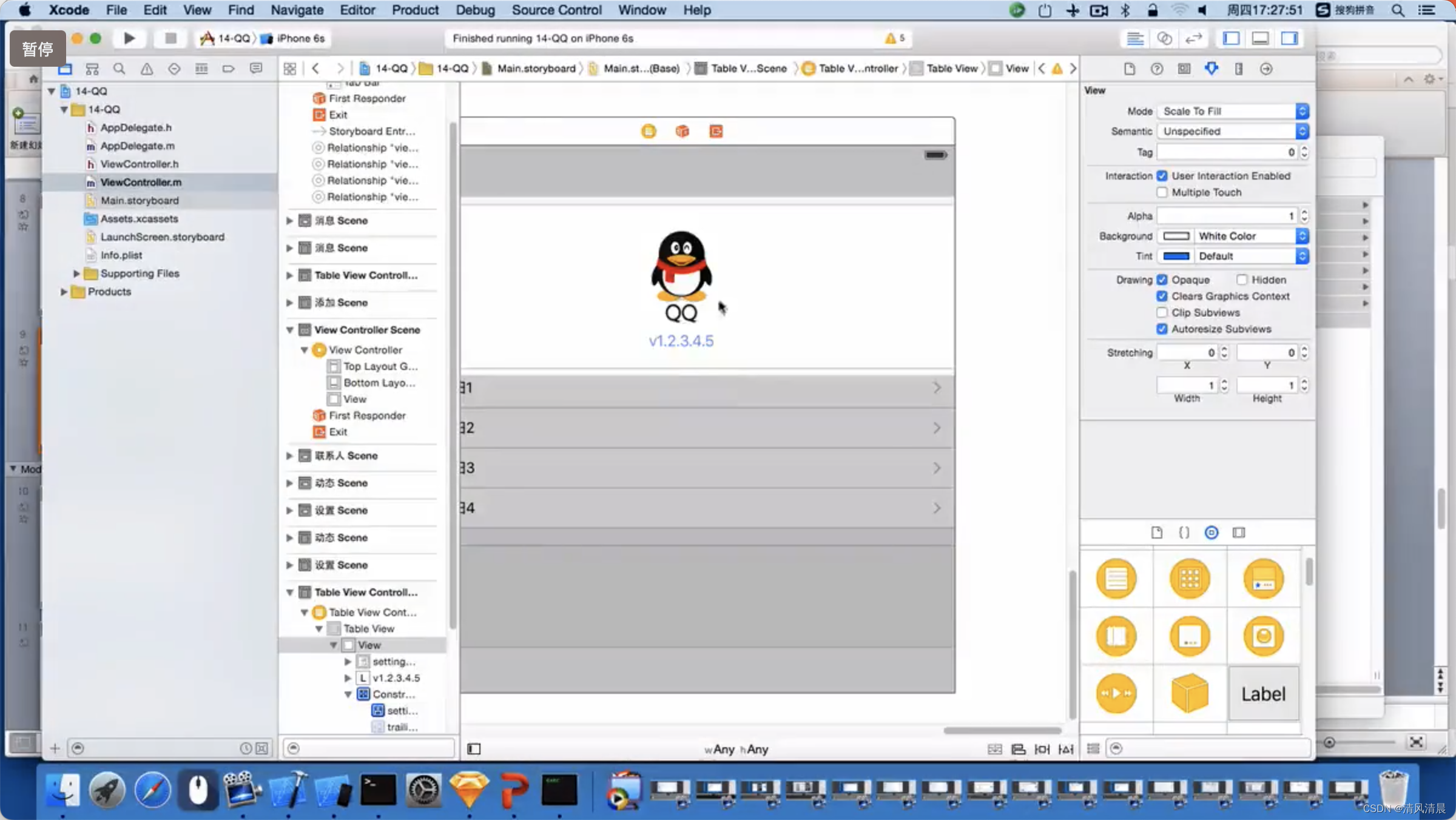Open the Mode Scale To Fill dropdown

tap(1233, 111)
